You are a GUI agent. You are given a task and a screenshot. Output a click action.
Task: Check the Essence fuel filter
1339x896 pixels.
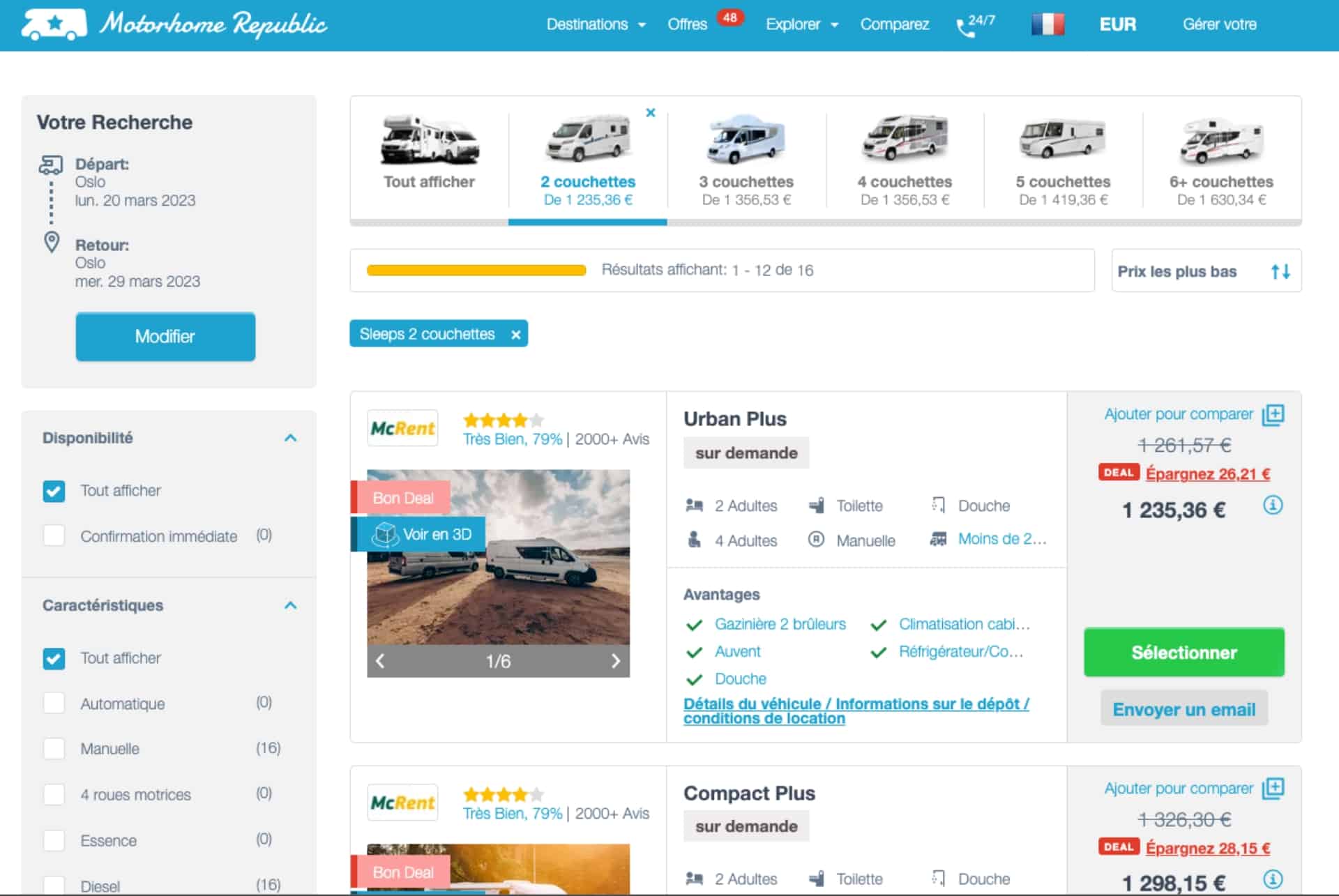click(54, 840)
